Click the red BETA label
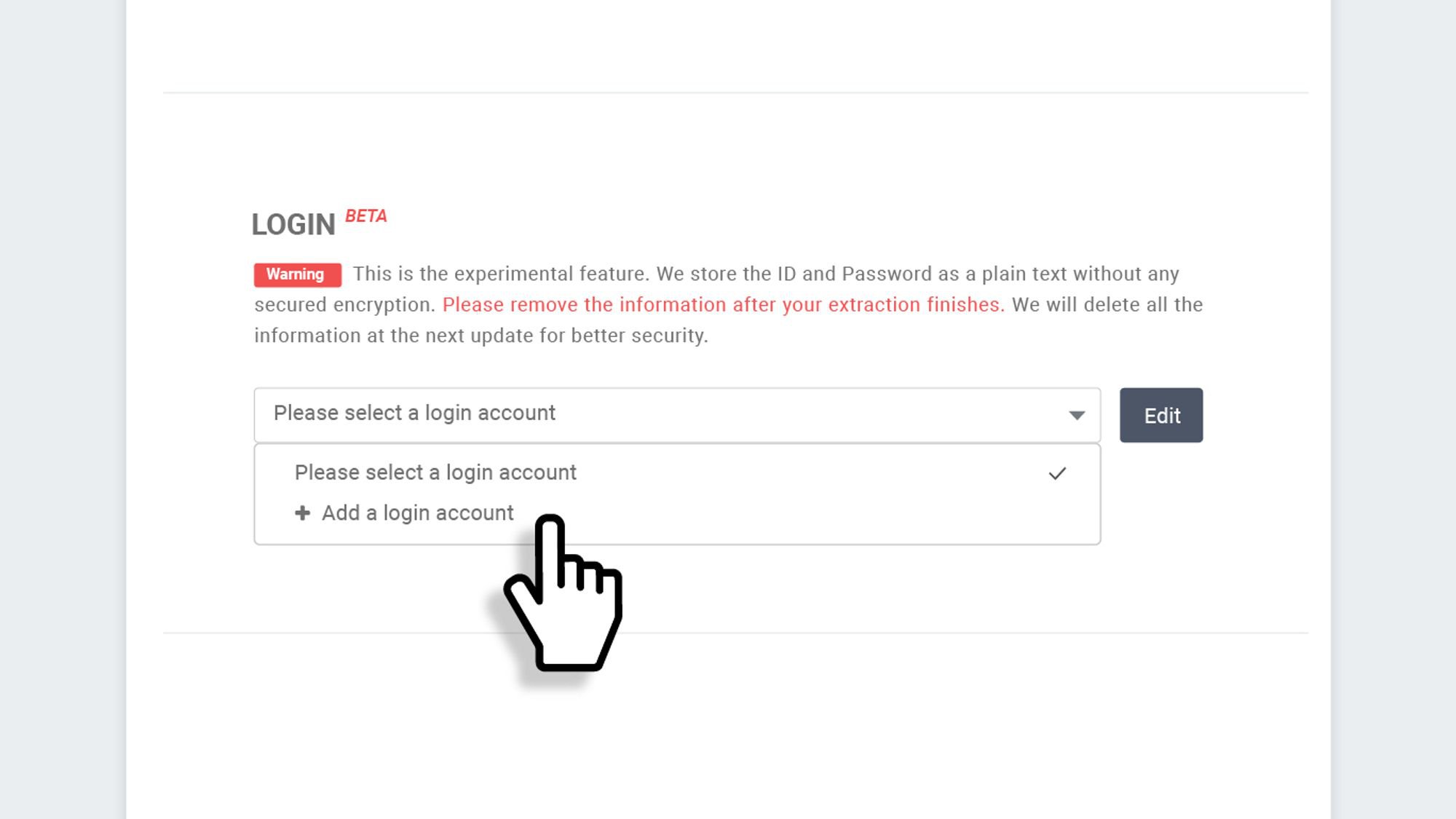This screenshot has width=1456, height=819. point(365,216)
